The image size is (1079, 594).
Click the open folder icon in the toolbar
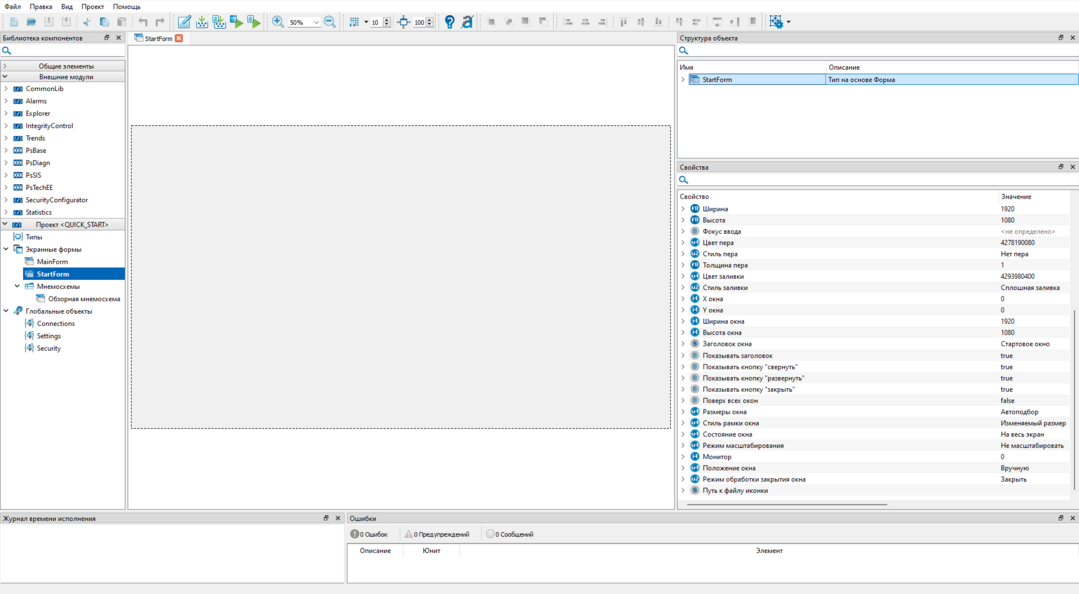31,22
